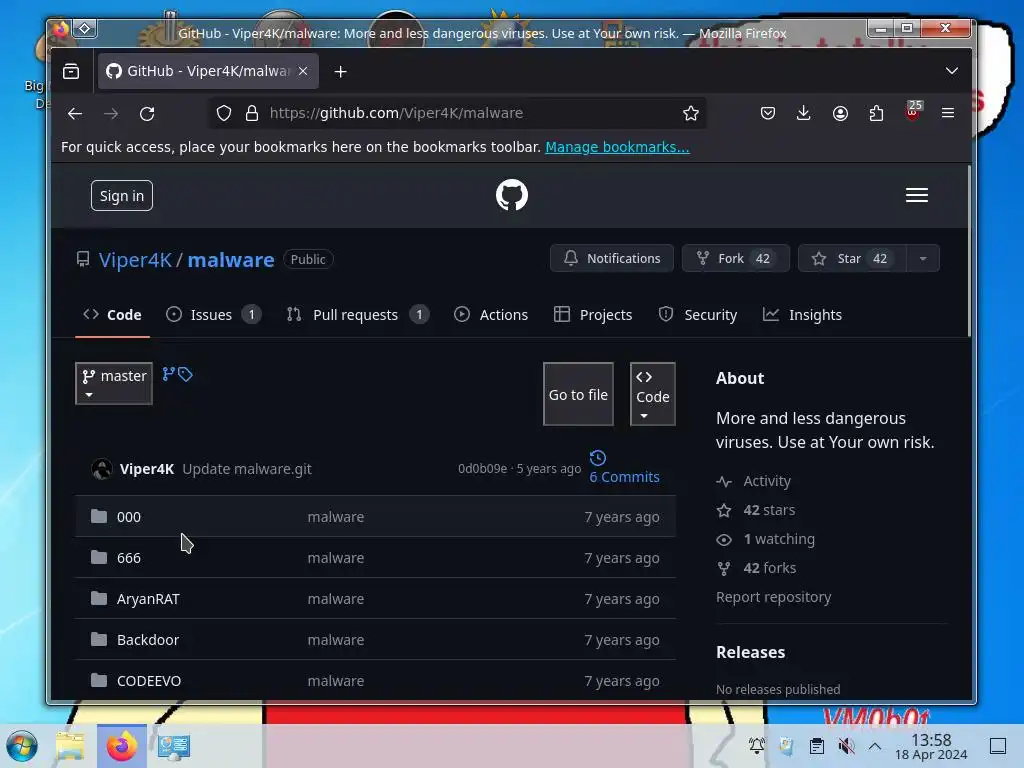Image resolution: width=1024 pixels, height=768 pixels.
Task: Open the Manage bookmarks link
Action: click(617, 147)
